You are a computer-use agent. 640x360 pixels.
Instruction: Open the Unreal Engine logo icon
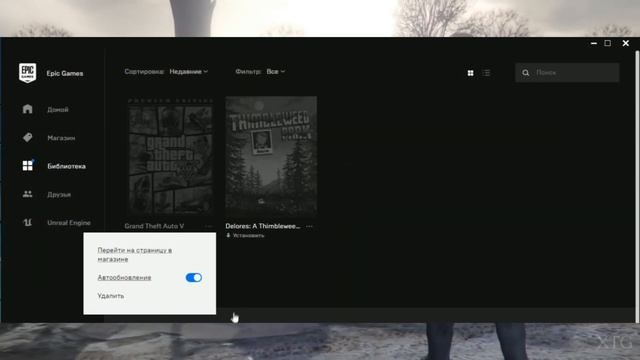click(27, 222)
